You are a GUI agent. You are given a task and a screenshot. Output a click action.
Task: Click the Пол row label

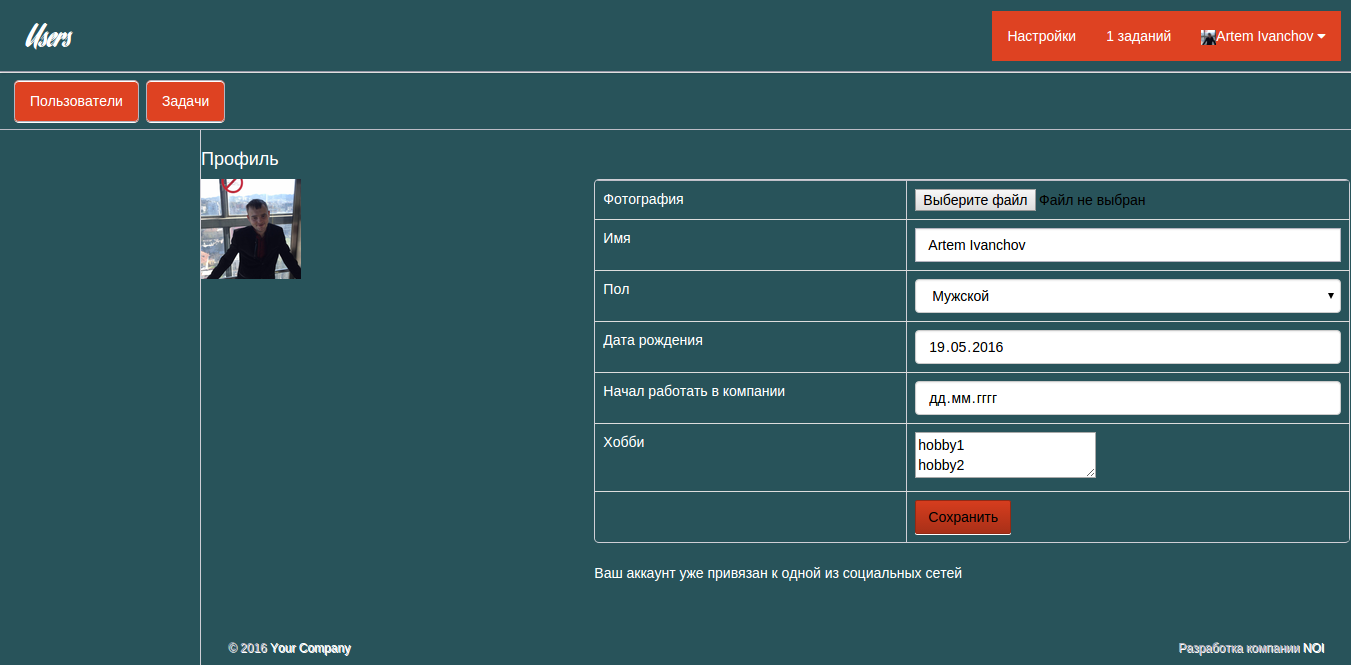click(x=617, y=289)
